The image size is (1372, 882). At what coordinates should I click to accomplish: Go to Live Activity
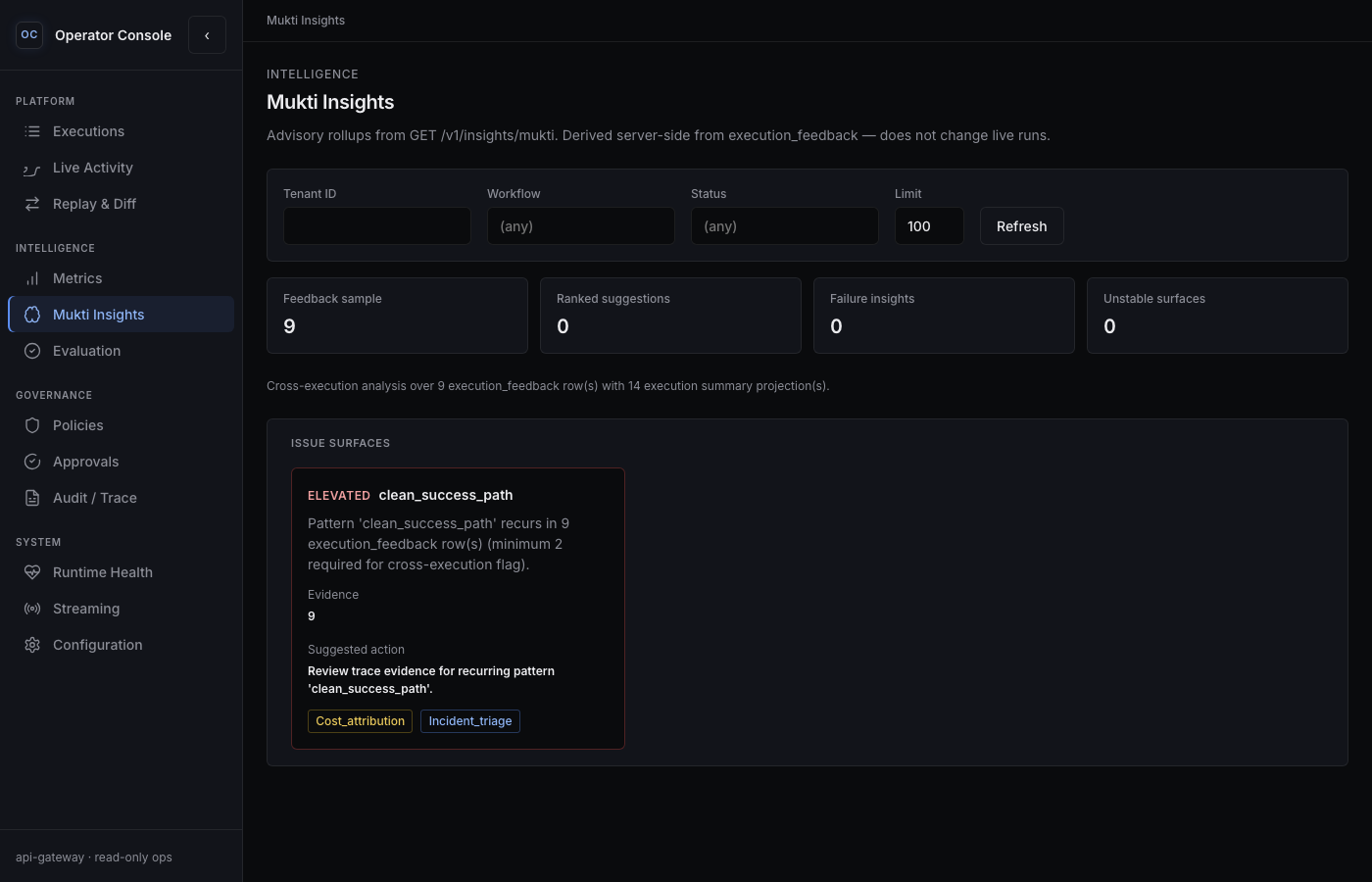pos(122,168)
